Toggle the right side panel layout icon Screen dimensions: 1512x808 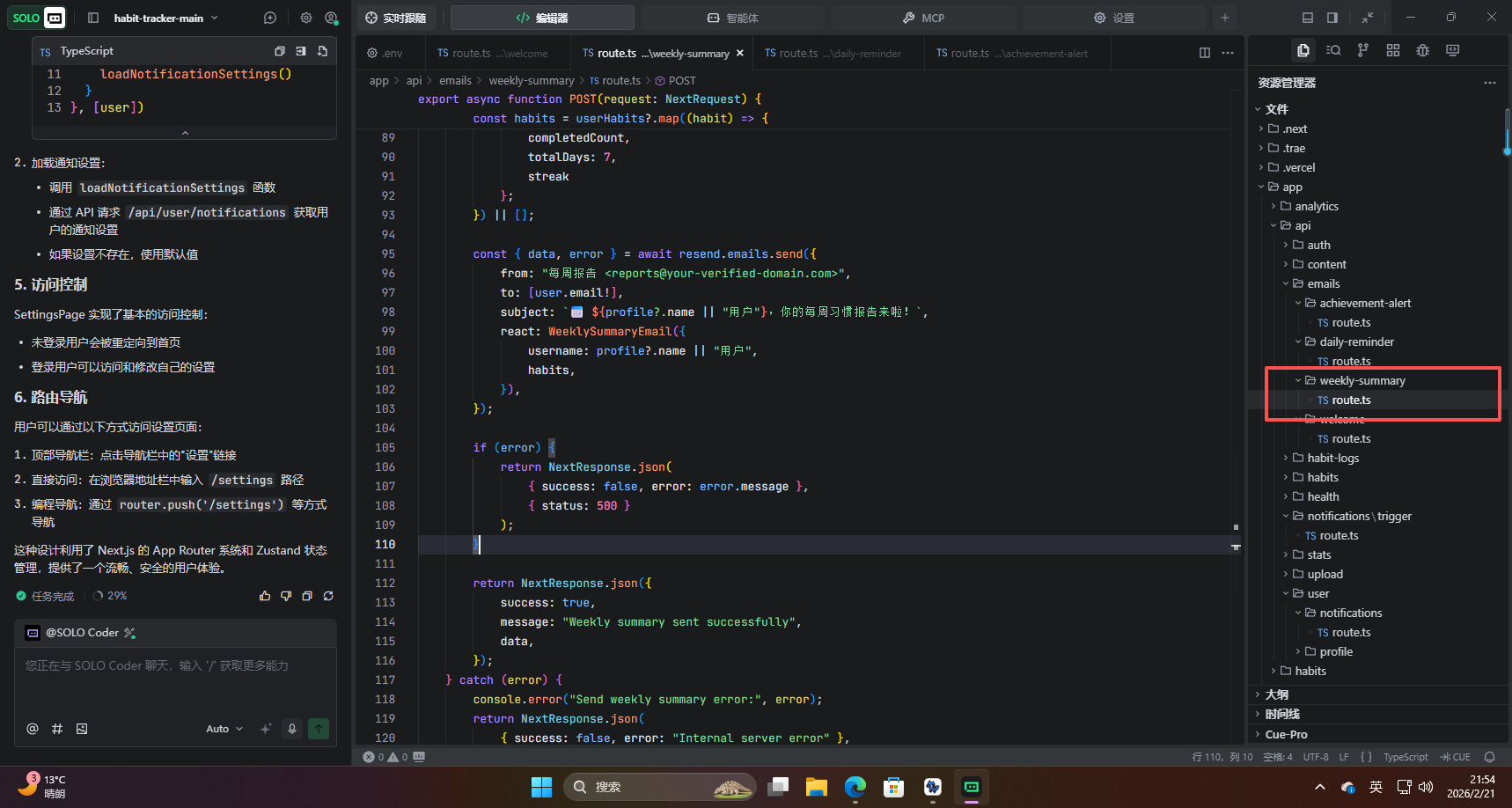pyautogui.click(x=1332, y=18)
